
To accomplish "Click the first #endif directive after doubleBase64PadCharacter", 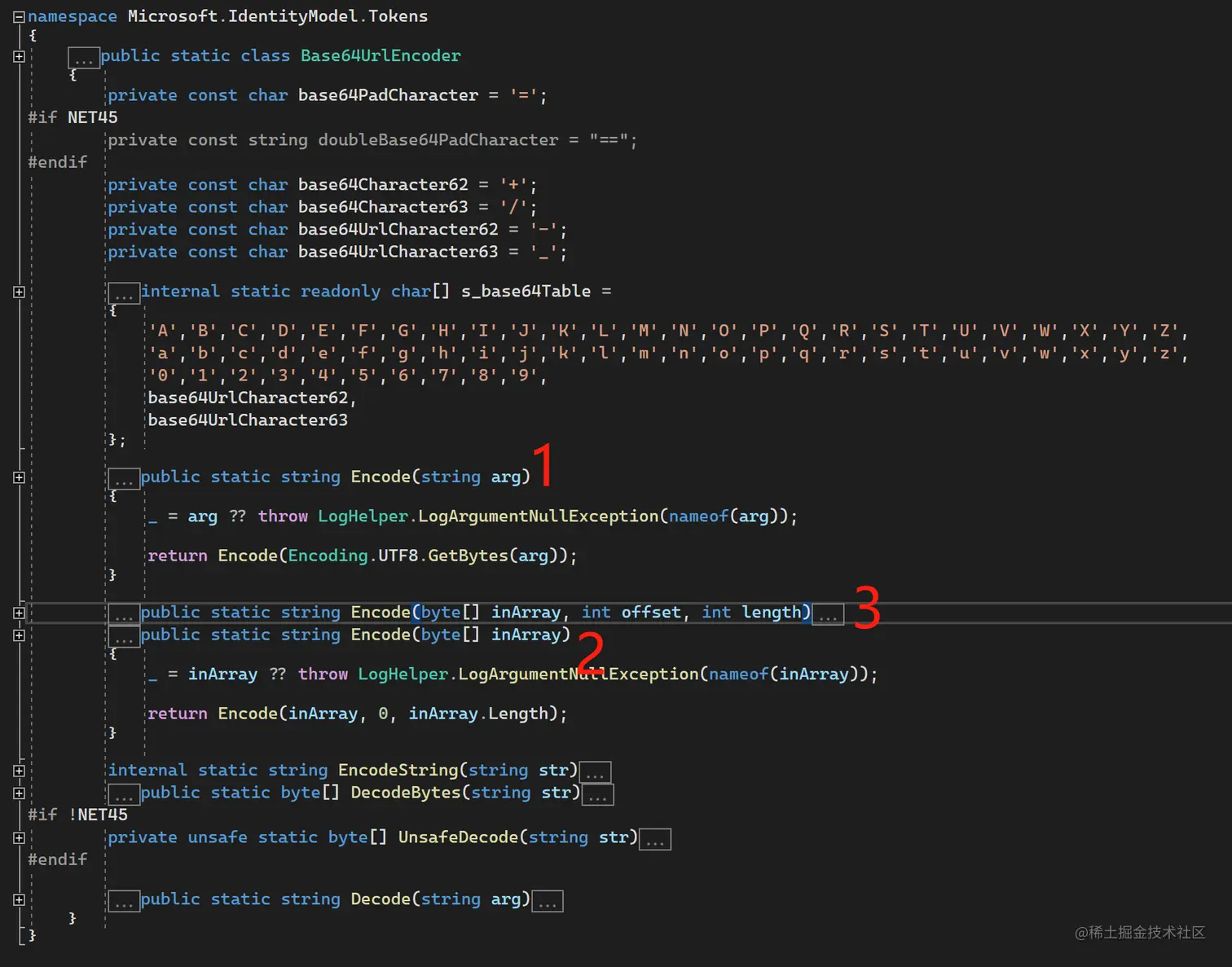I will (x=58, y=162).
